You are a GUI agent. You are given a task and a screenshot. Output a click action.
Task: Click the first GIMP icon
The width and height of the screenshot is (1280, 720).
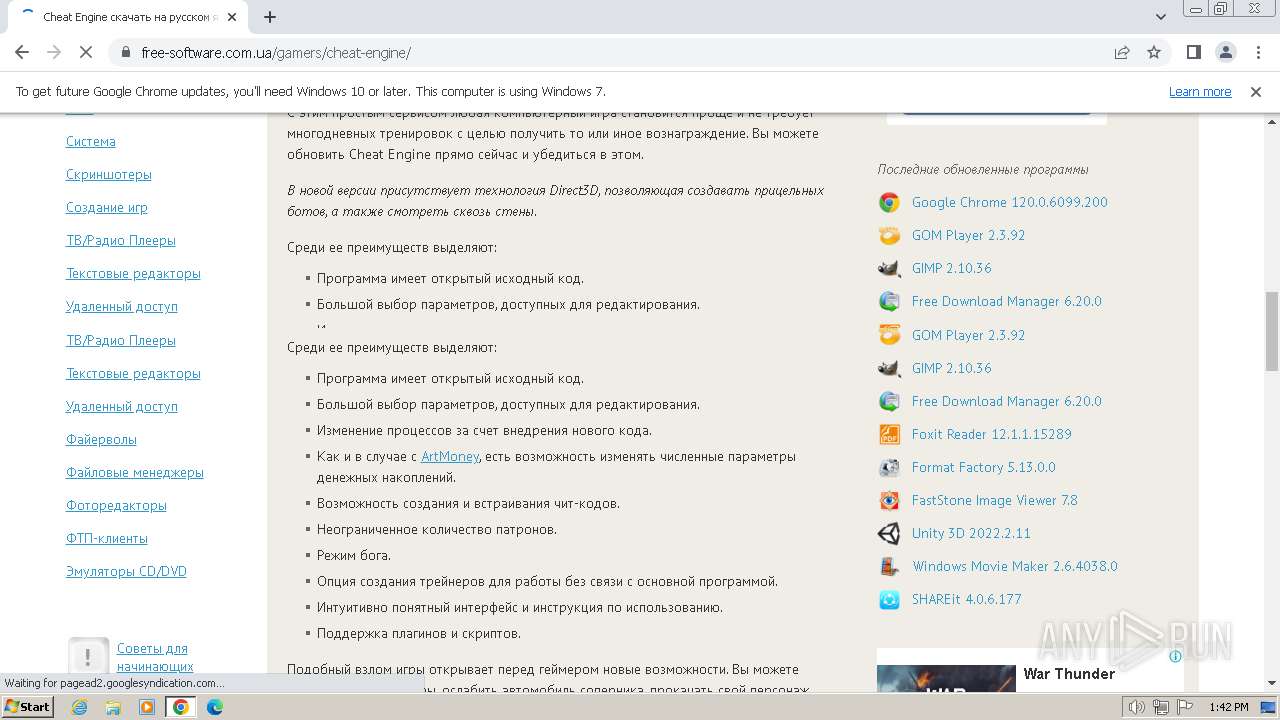889,268
